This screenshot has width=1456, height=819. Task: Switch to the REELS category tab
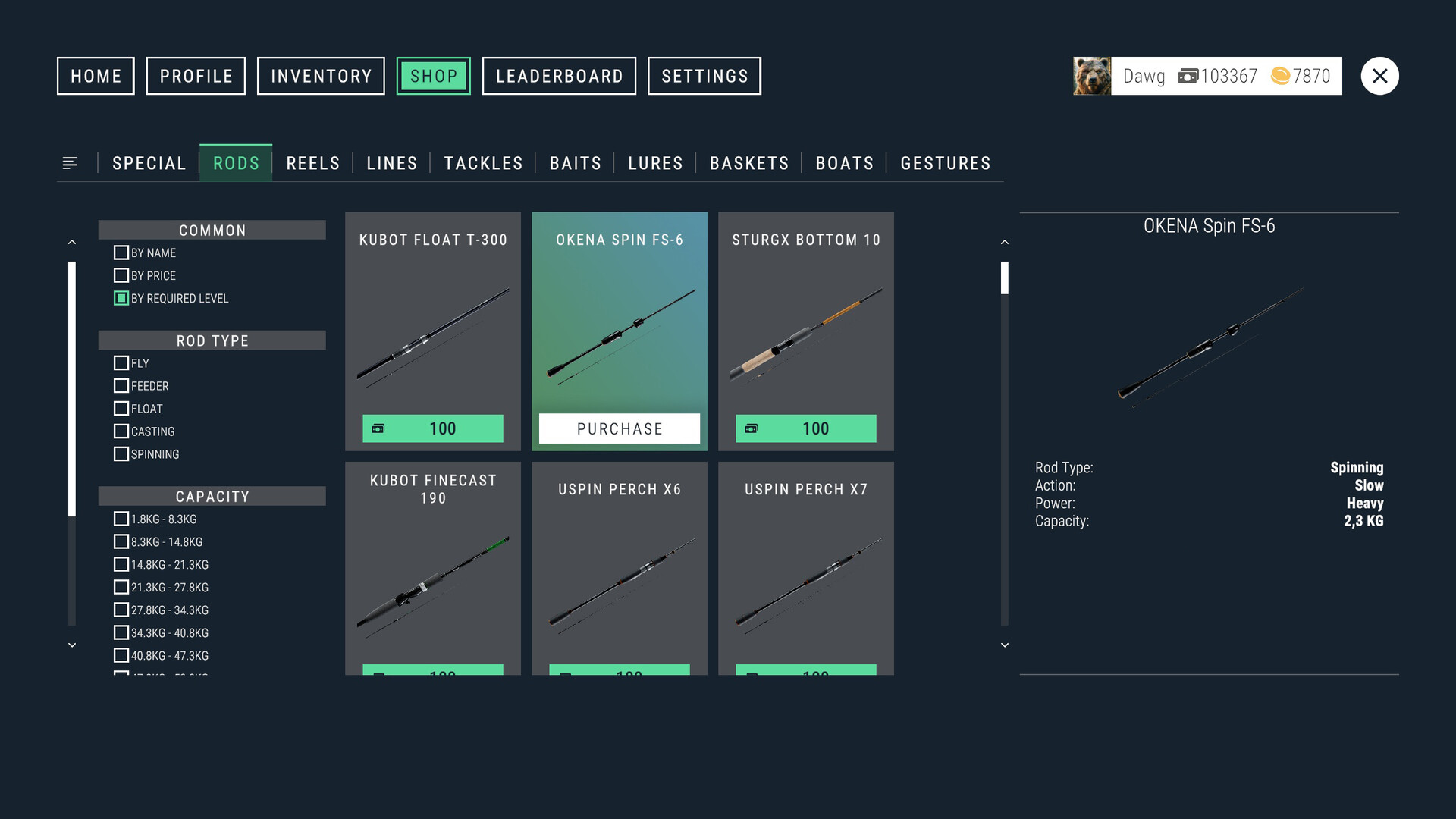(312, 163)
